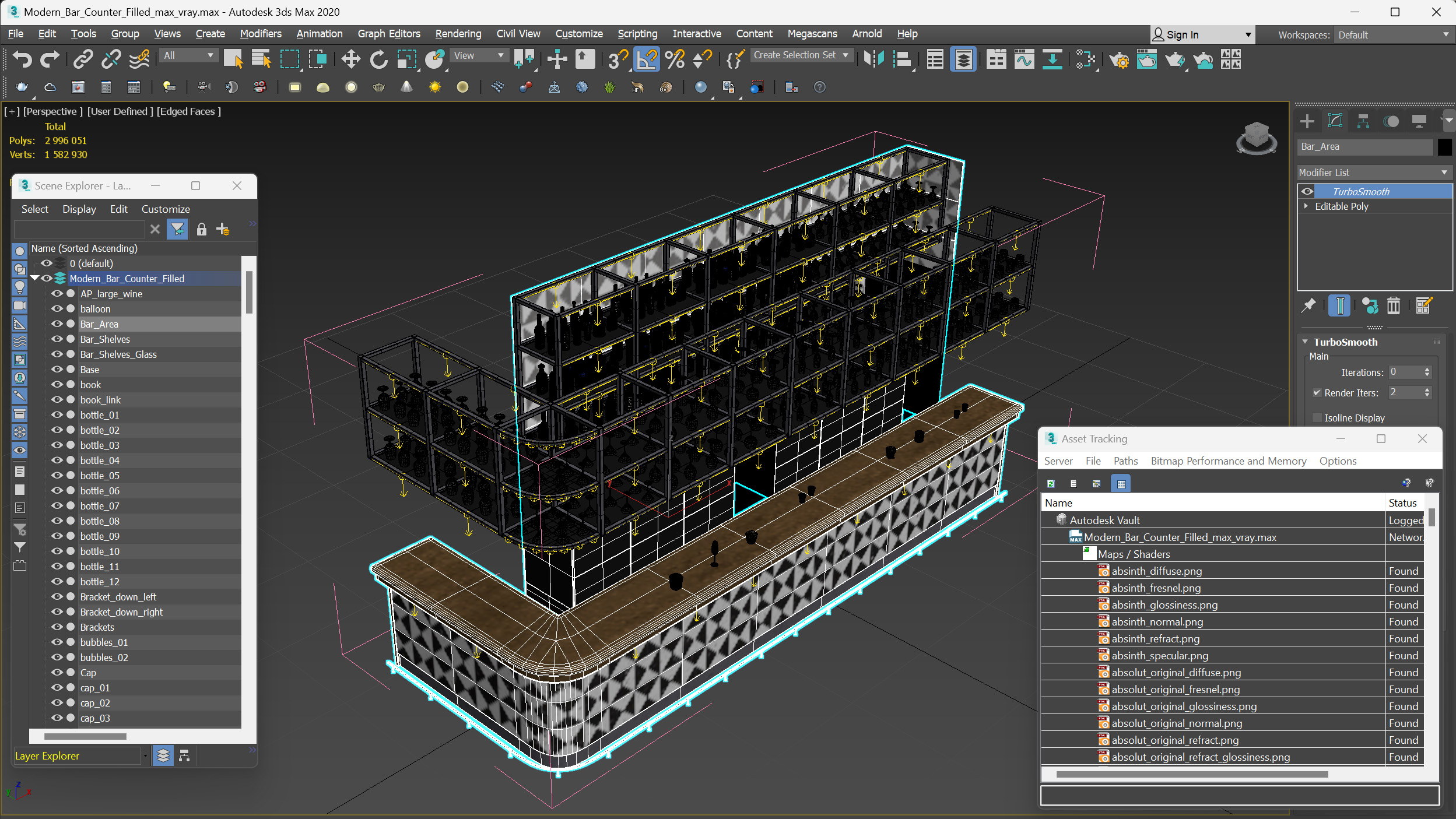The height and width of the screenshot is (819, 1456).
Task: Activate the Select and Uniform Scale tool
Action: (x=406, y=59)
